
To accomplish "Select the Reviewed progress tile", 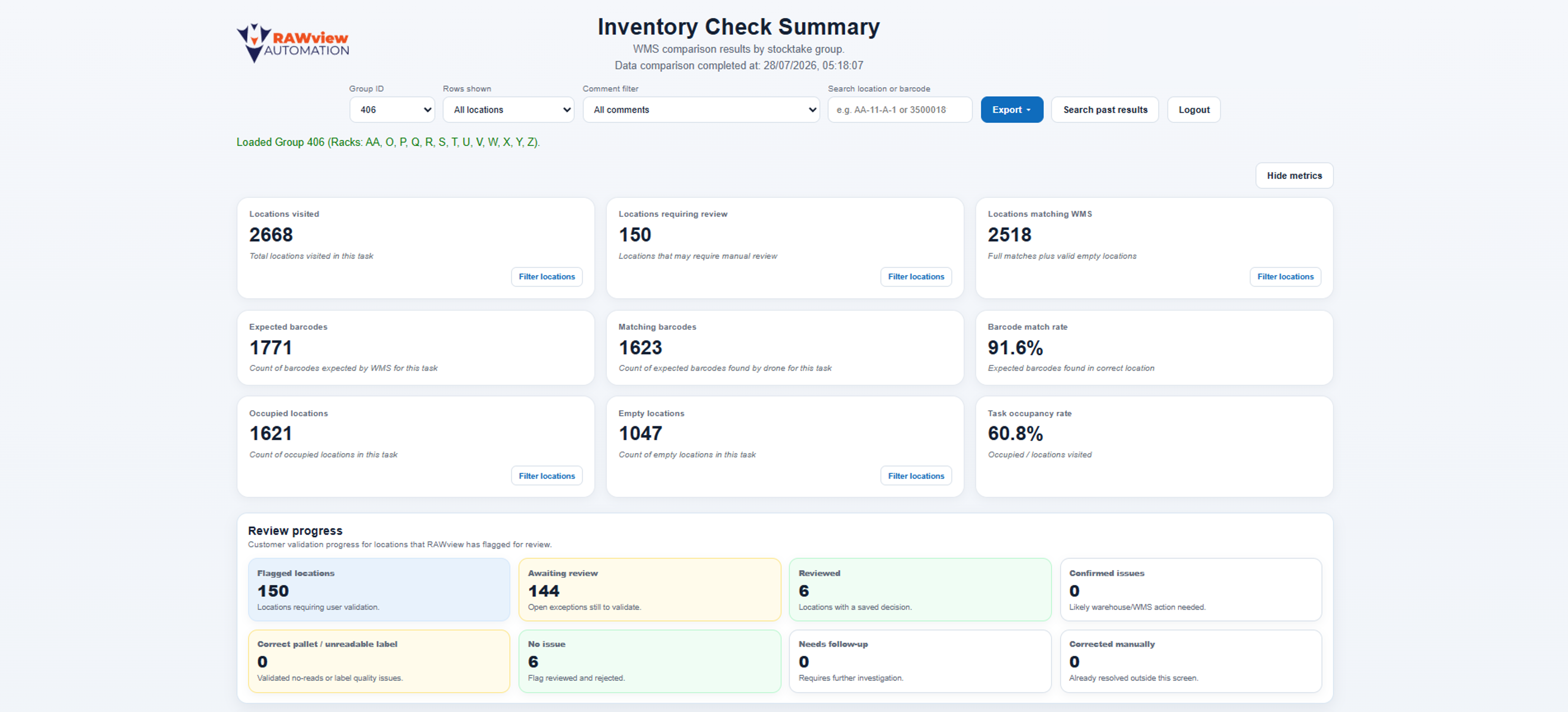I will coord(920,589).
